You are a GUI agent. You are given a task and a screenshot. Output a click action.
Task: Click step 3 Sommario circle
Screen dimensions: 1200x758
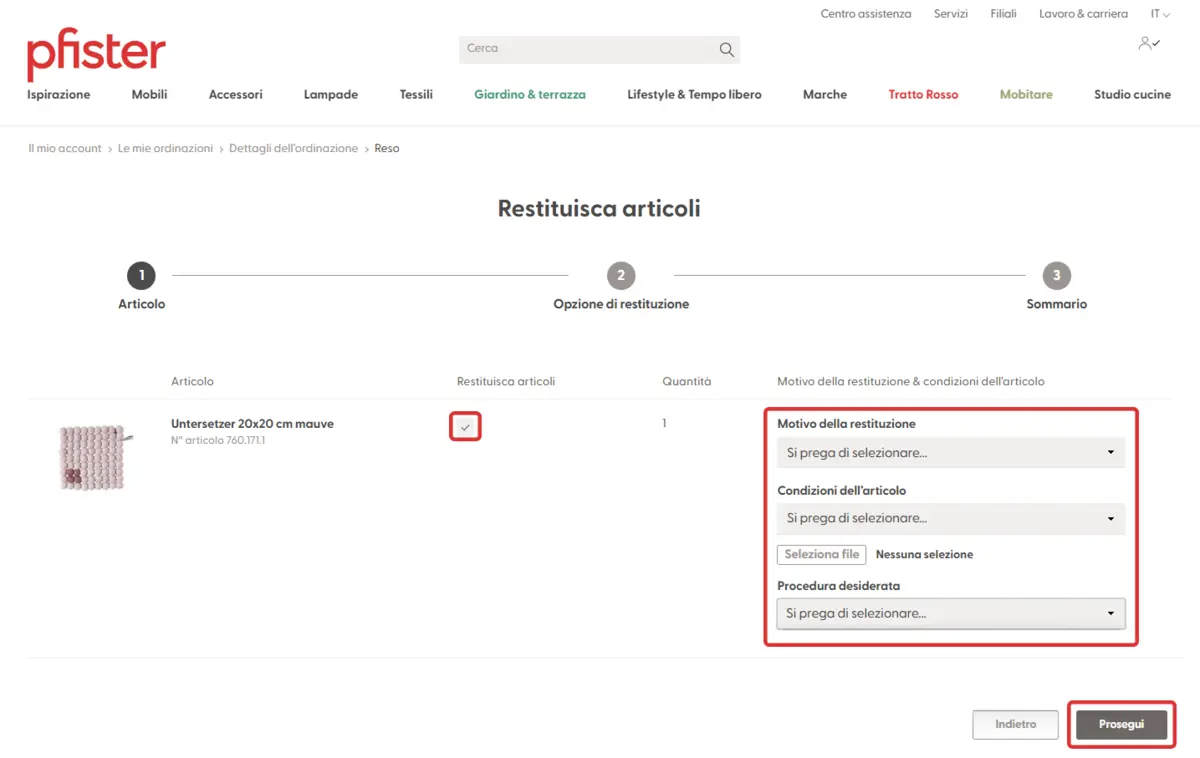(1056, 275)
